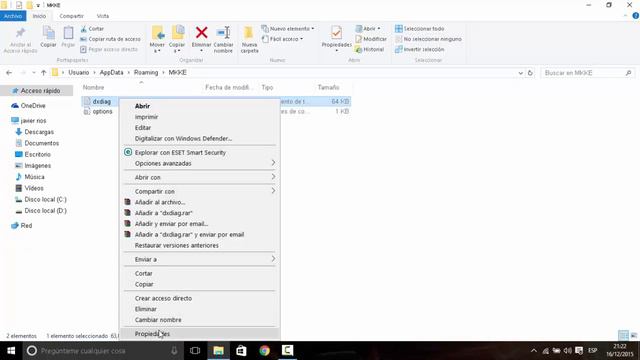
Task: Click the Pegar clipboard icon
Action: [68, 33]
